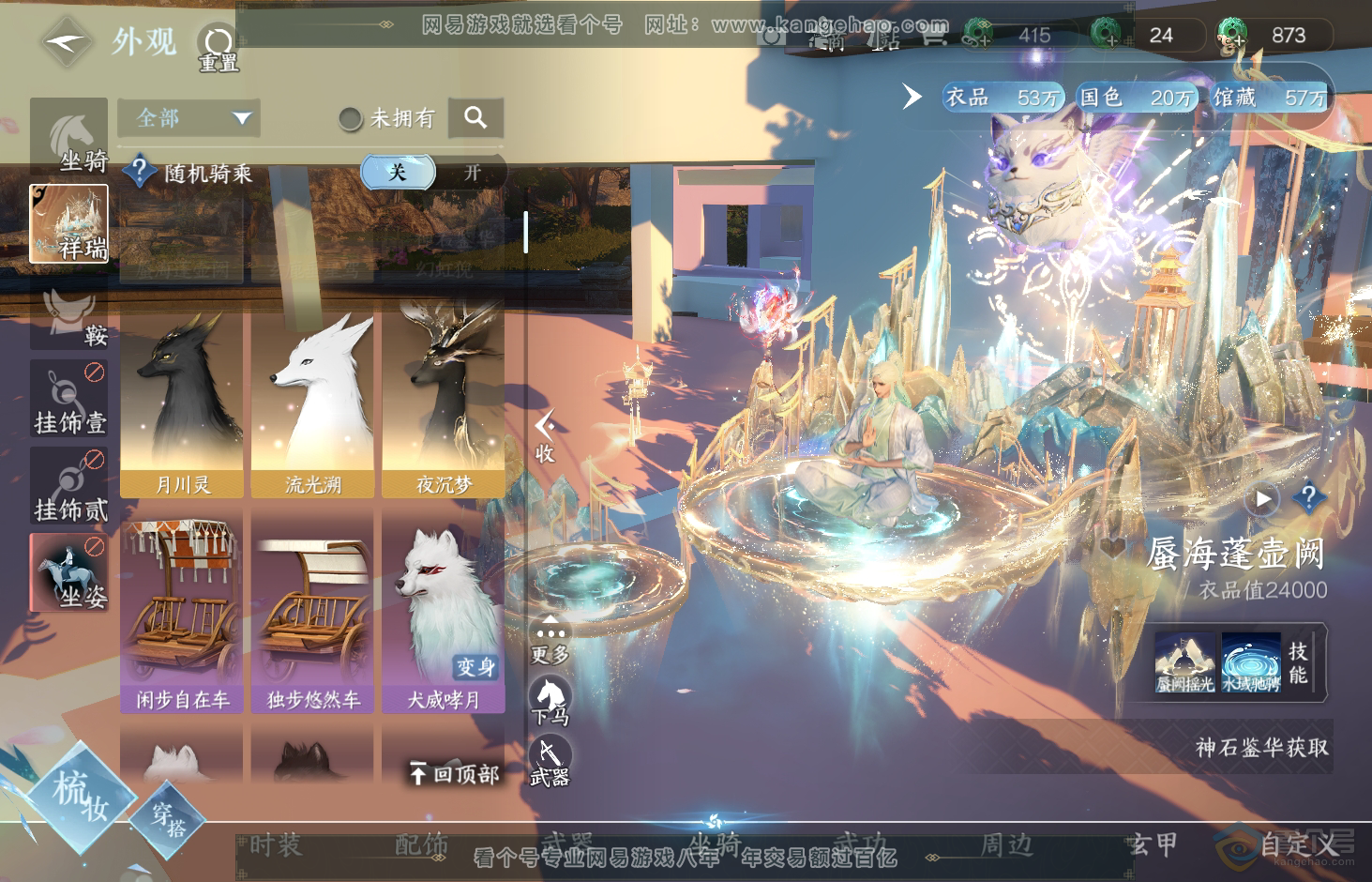The image size is (1372, 882).
Task: Play the mount preview animation
Action: [x=1262, y=499]
